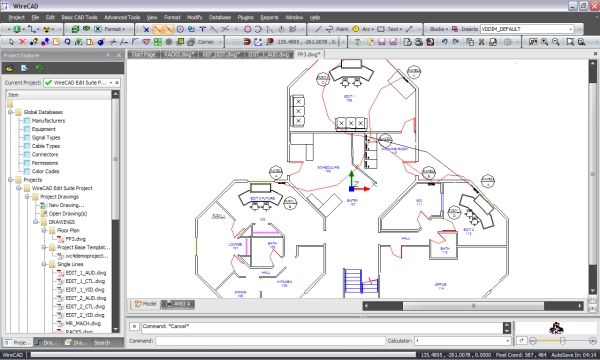
Task: Open the VDDIM_DEFAULT dropdown
Action: 571,29
